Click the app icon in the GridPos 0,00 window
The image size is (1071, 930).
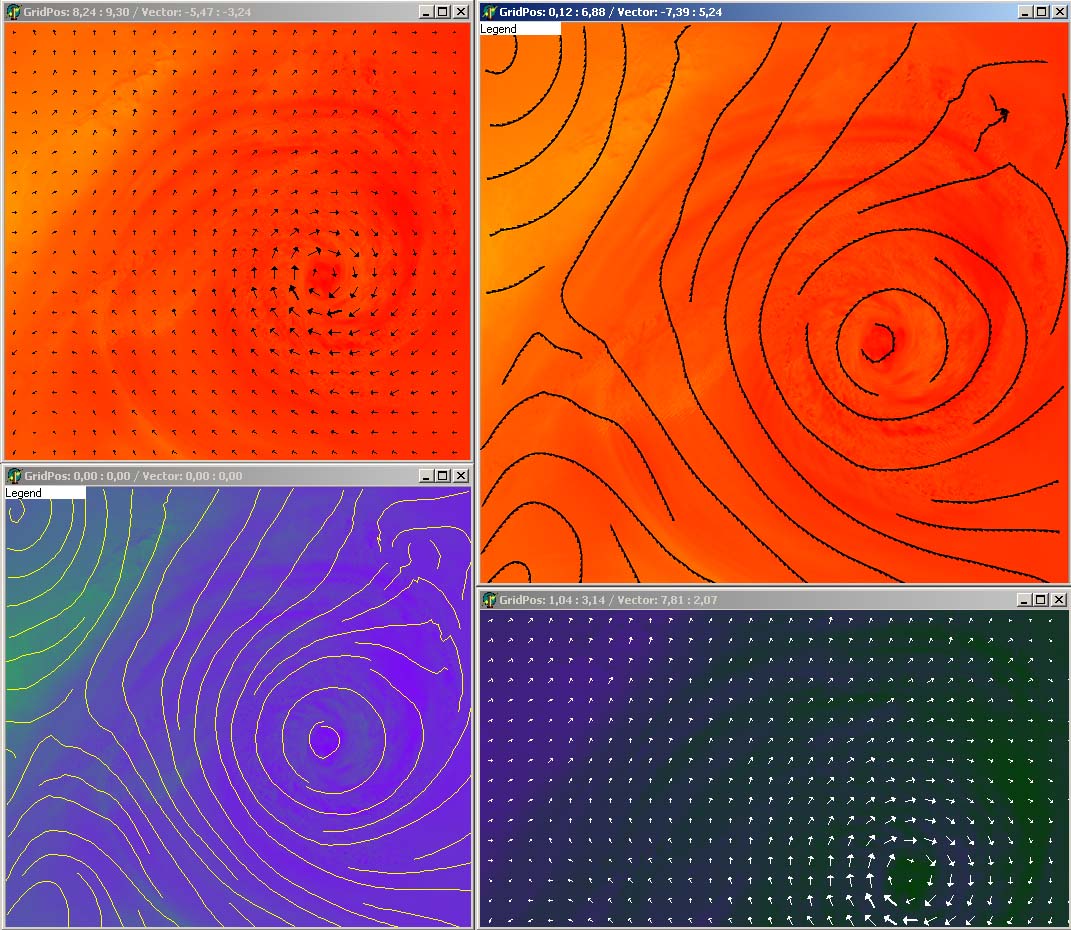coord(14,476)
